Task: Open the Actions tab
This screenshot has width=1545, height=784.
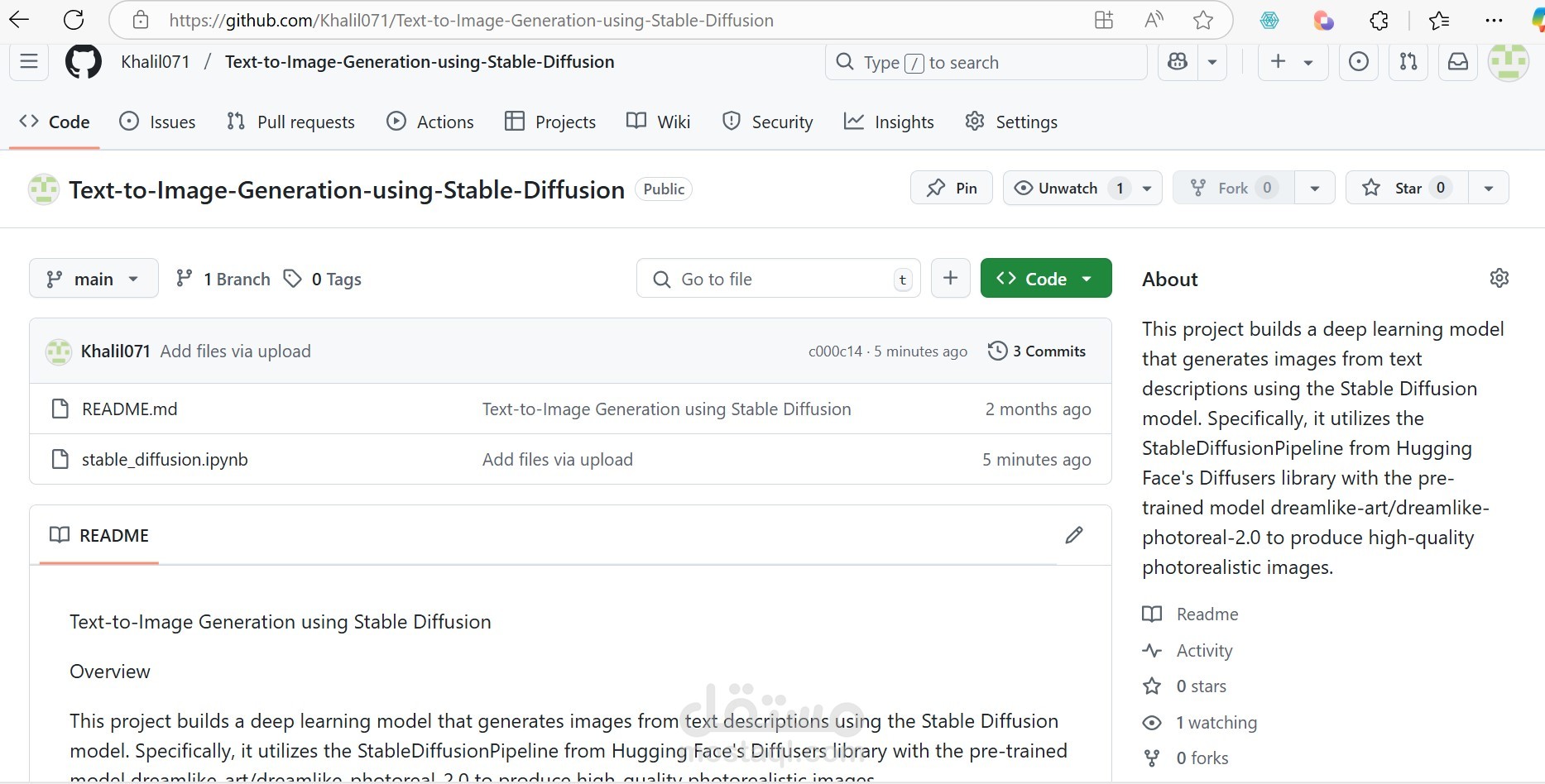Action: [430, 122]
